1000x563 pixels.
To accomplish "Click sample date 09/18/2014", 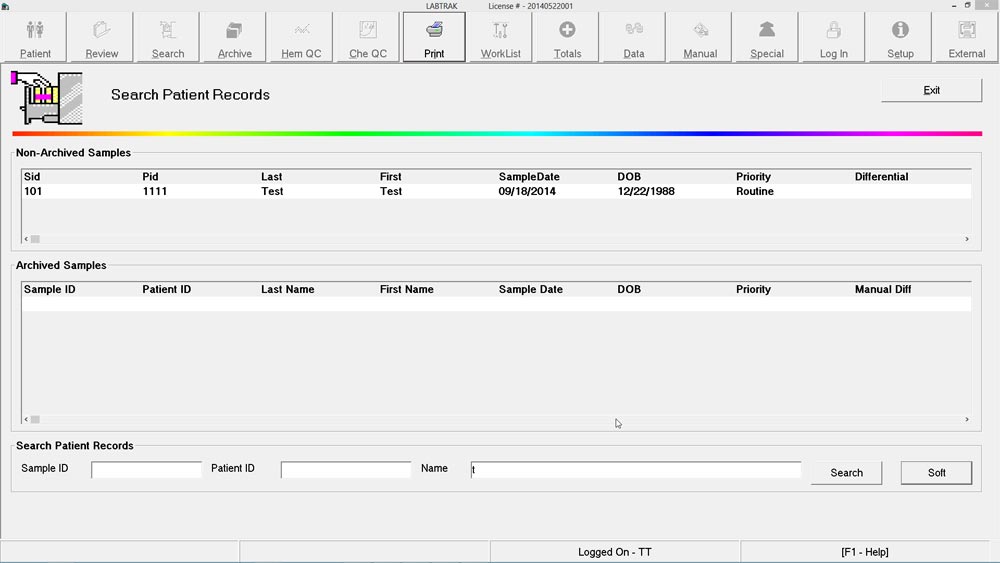I will [527, 191].
